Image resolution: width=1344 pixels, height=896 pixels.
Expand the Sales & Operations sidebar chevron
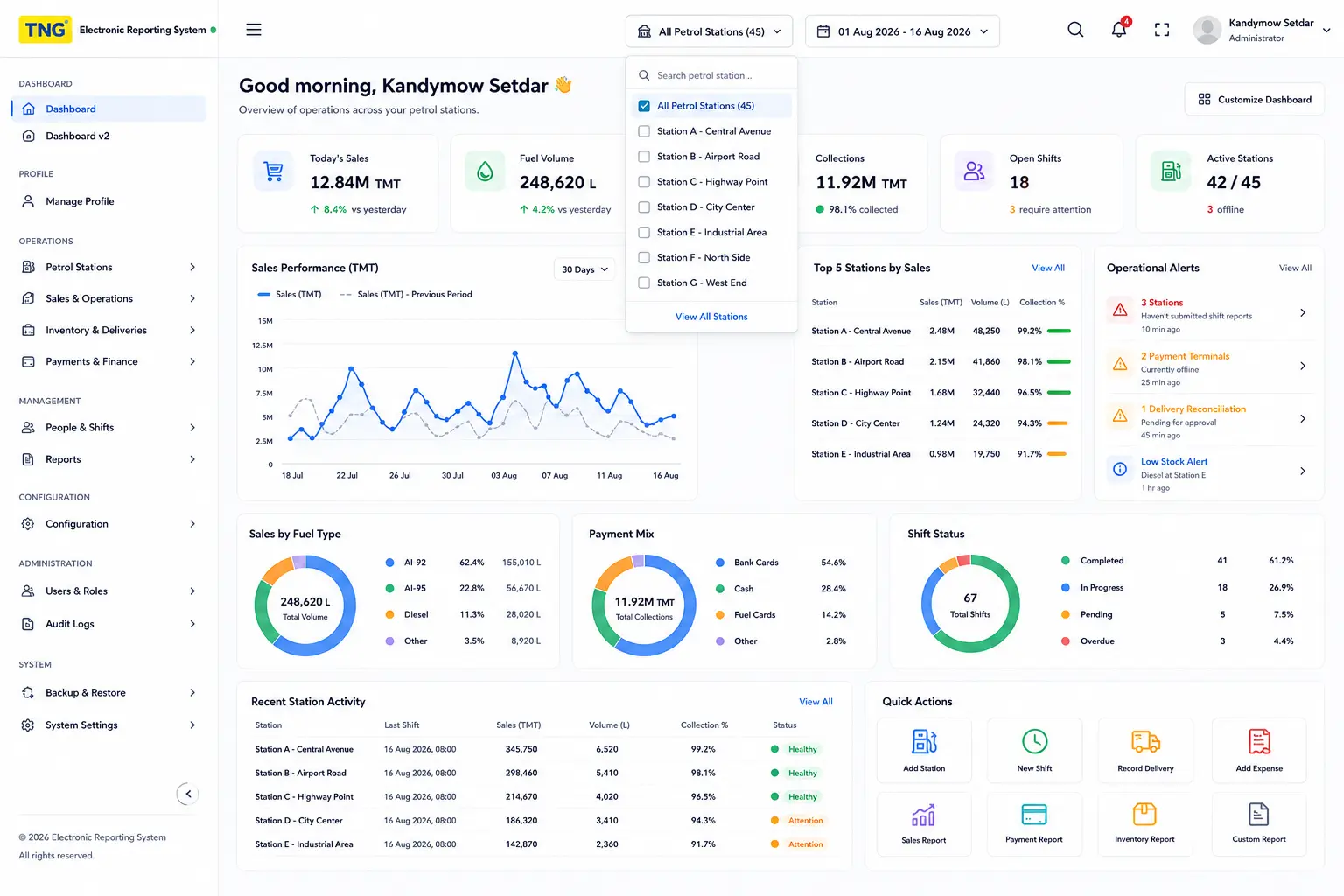tap(192, 299)
